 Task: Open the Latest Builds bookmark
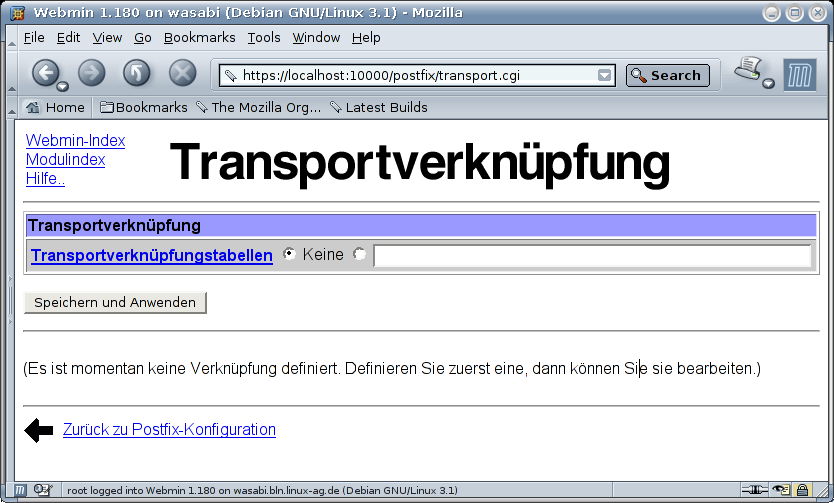[379, 107]
